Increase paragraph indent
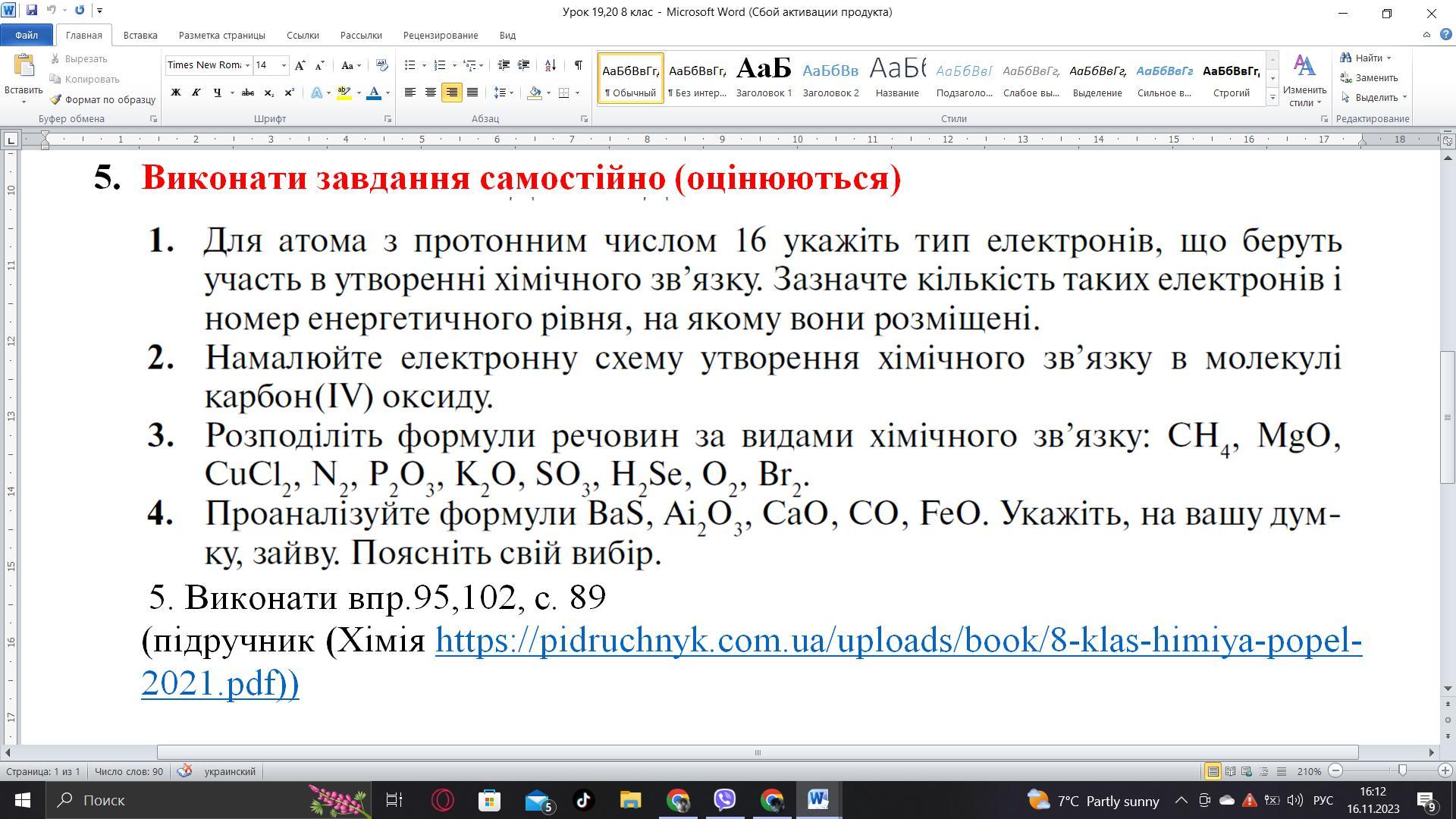 [523, 65]
